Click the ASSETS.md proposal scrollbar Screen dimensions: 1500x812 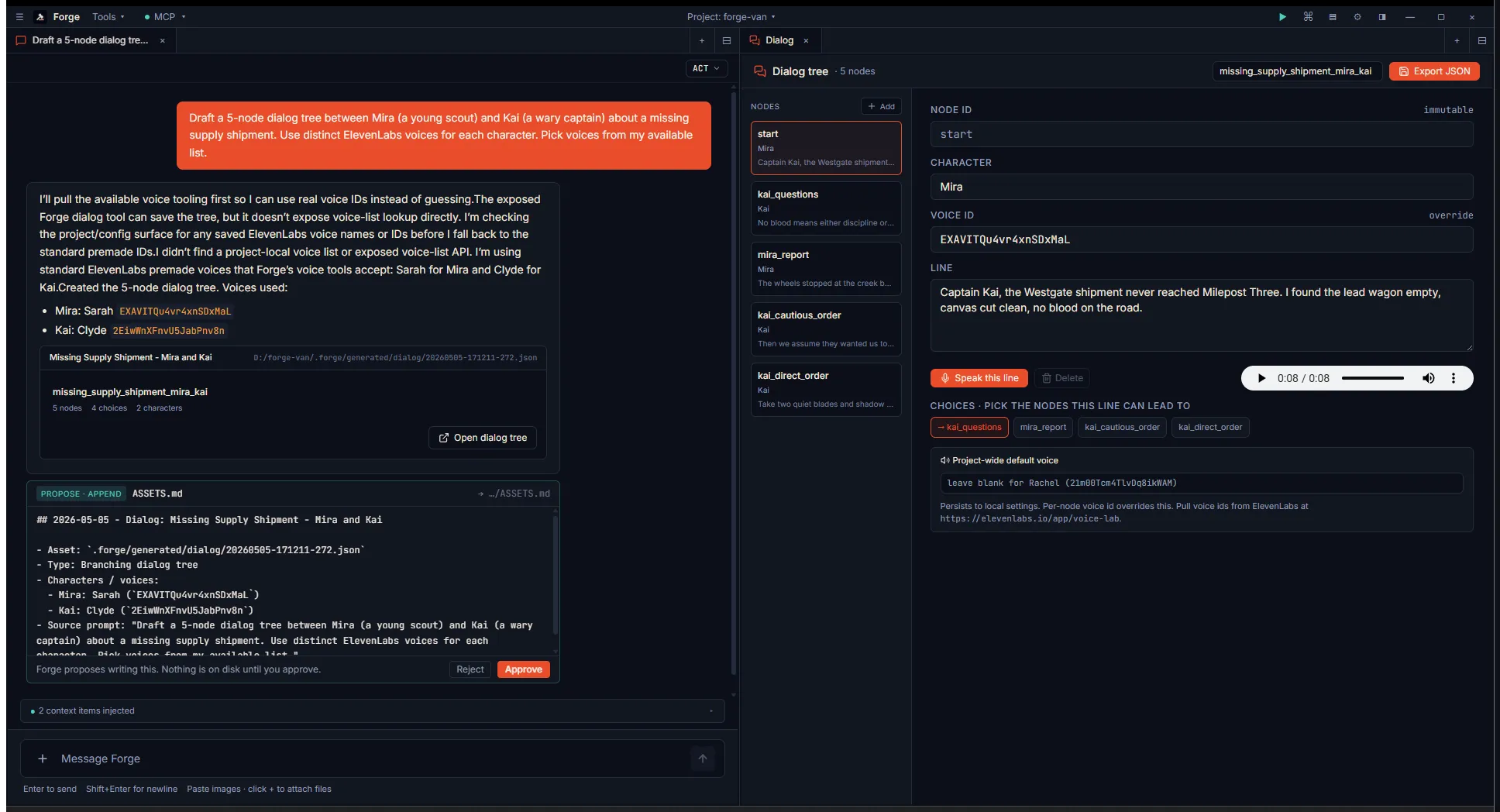[555, 577]
